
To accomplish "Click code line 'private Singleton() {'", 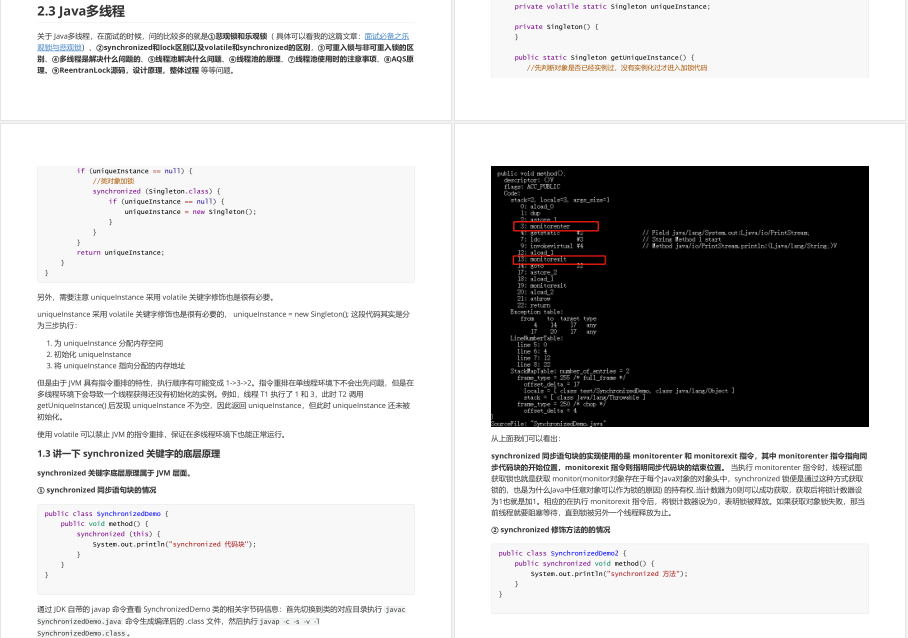I will pos(556,27).
